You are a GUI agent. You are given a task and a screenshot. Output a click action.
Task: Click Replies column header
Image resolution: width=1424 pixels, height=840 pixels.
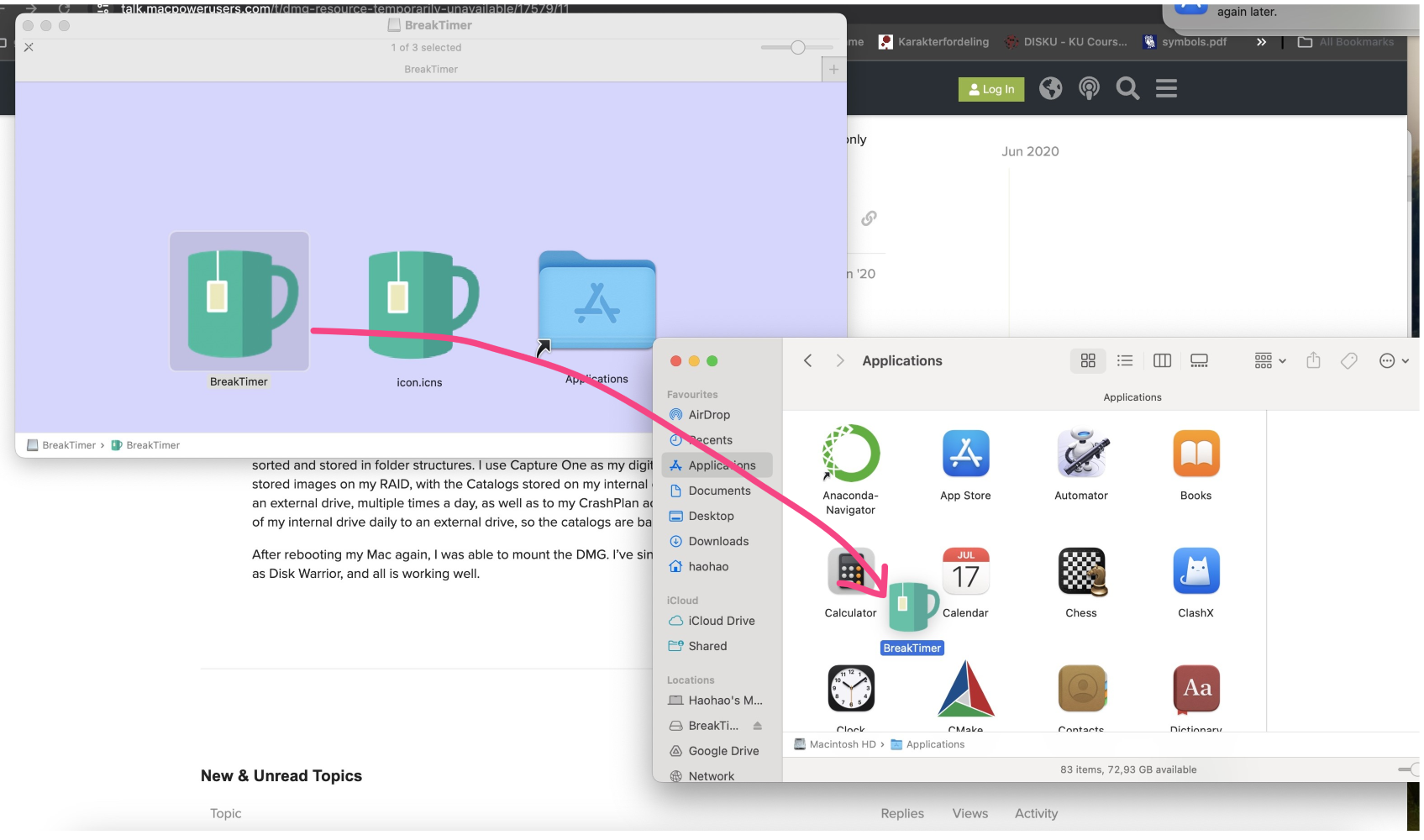pyautogui.click(x=902, y=813)
